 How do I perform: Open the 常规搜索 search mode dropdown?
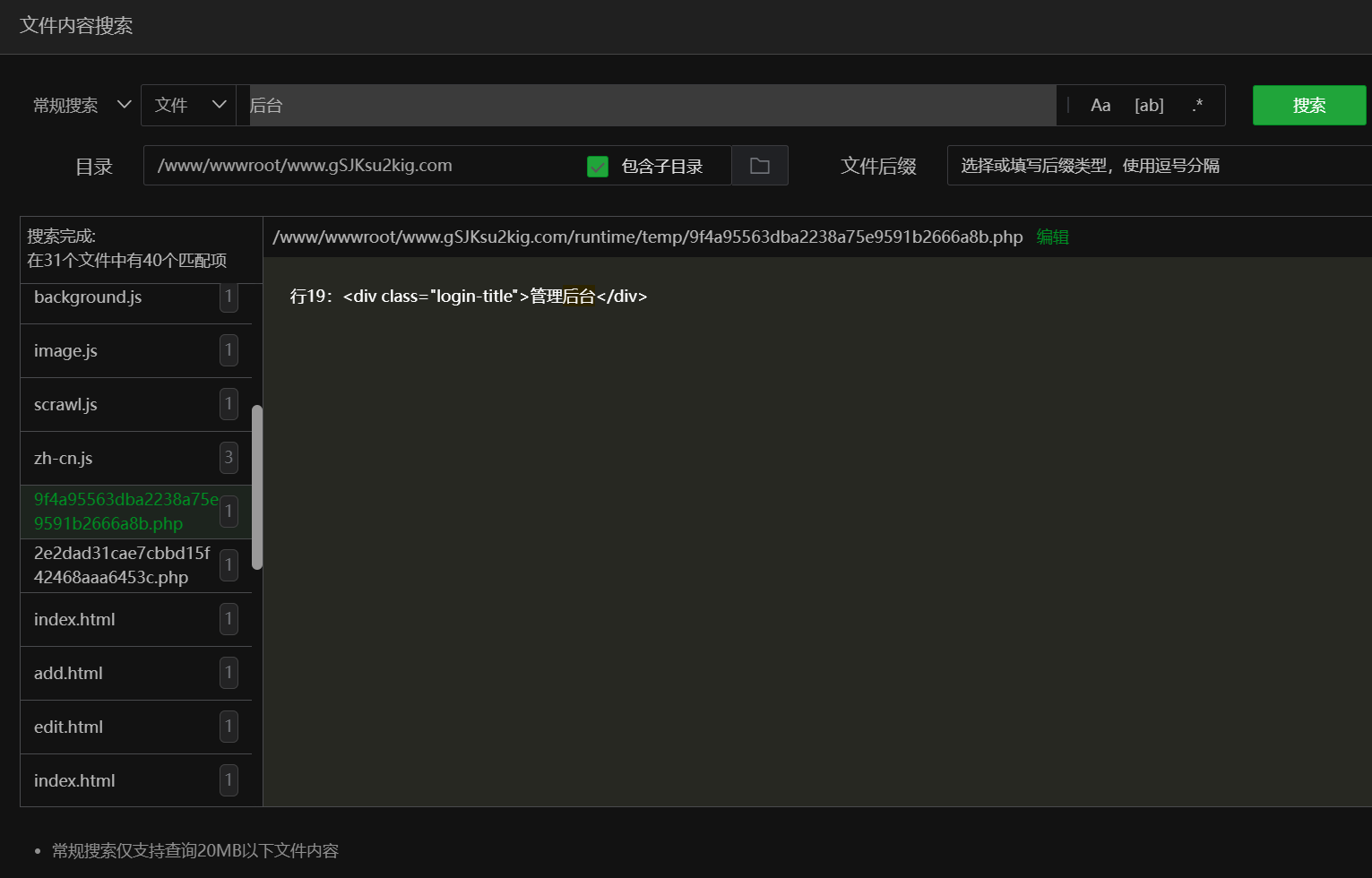coord(82,106)
